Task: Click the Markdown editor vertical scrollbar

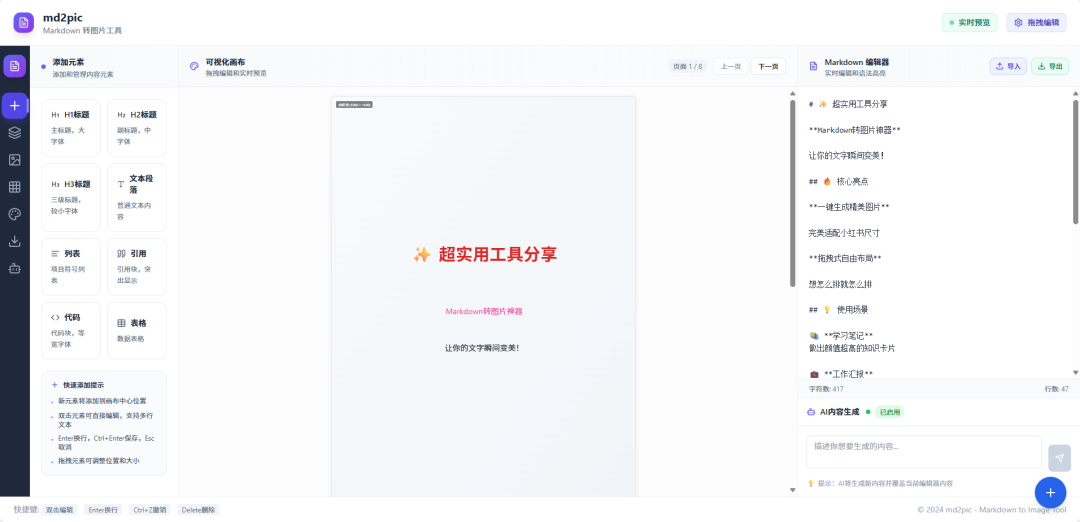Action: click(x=1075, y=162)
